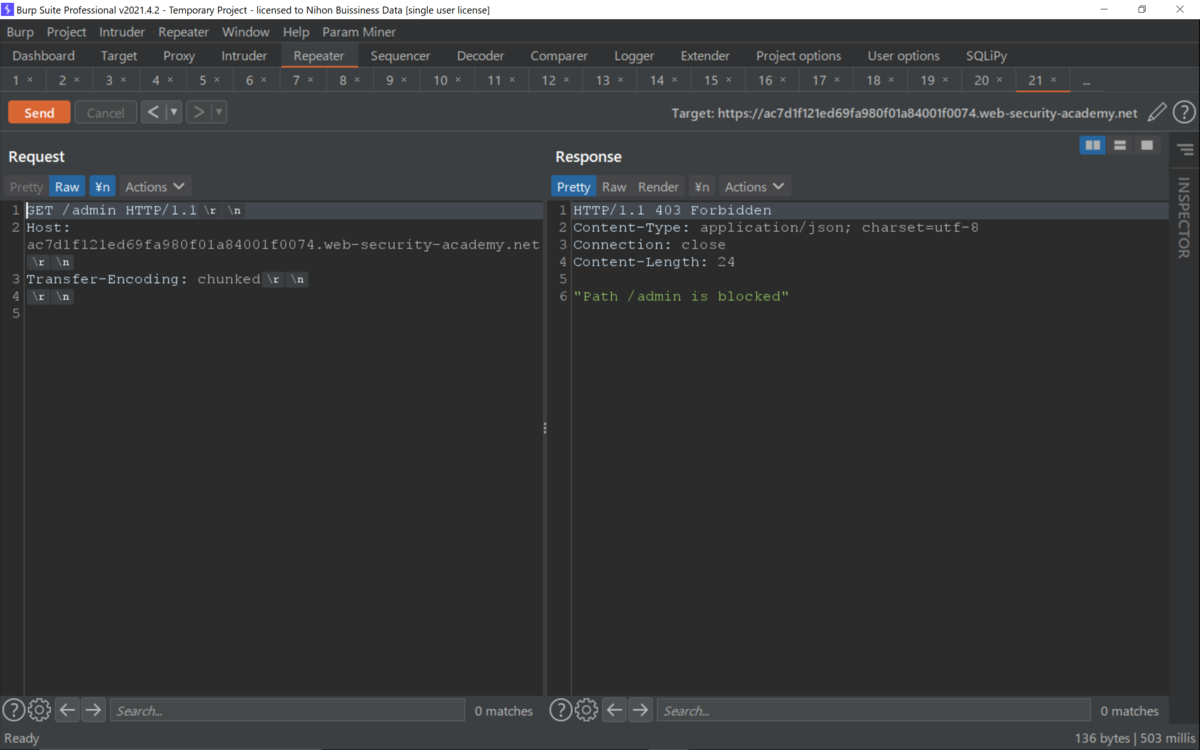Open response search help icon
Image resolution: width=1200 pixels, height=750 pixels.
[561, 710]
